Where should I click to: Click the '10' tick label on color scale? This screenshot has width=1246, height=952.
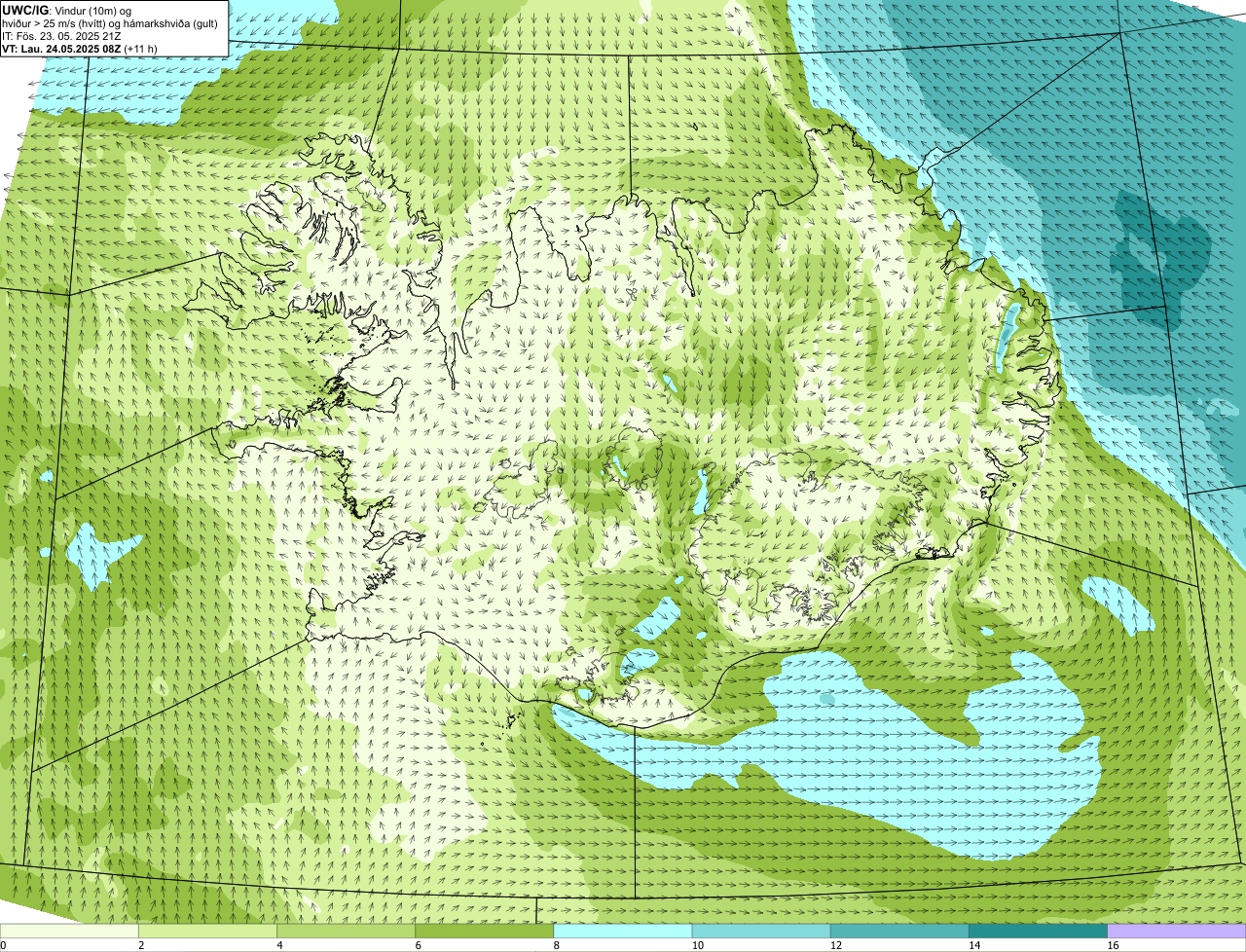[697, 945]
